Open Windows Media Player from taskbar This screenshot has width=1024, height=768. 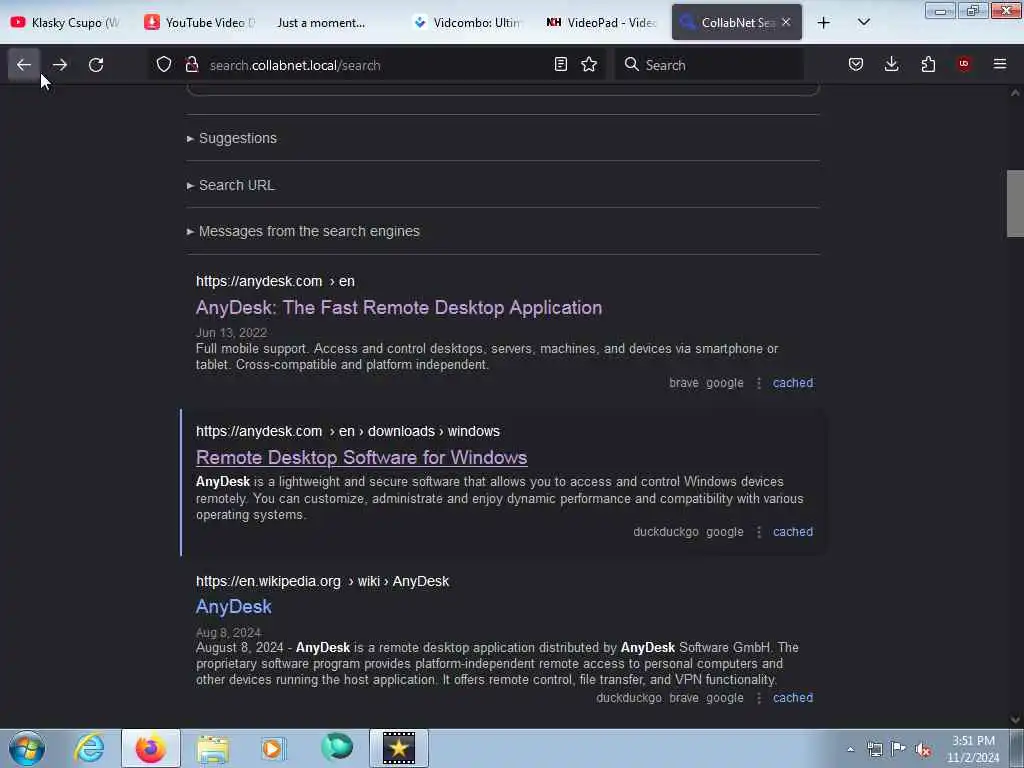click(273, 748)
